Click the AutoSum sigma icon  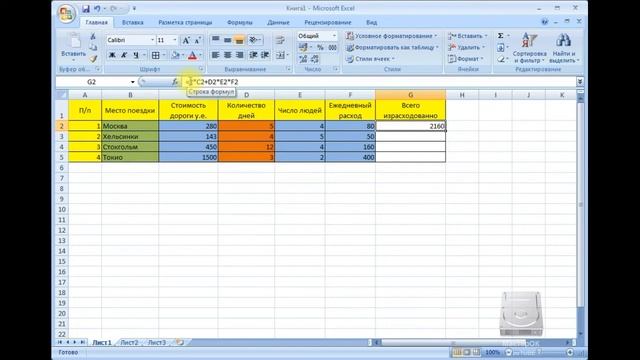(501, 36)
